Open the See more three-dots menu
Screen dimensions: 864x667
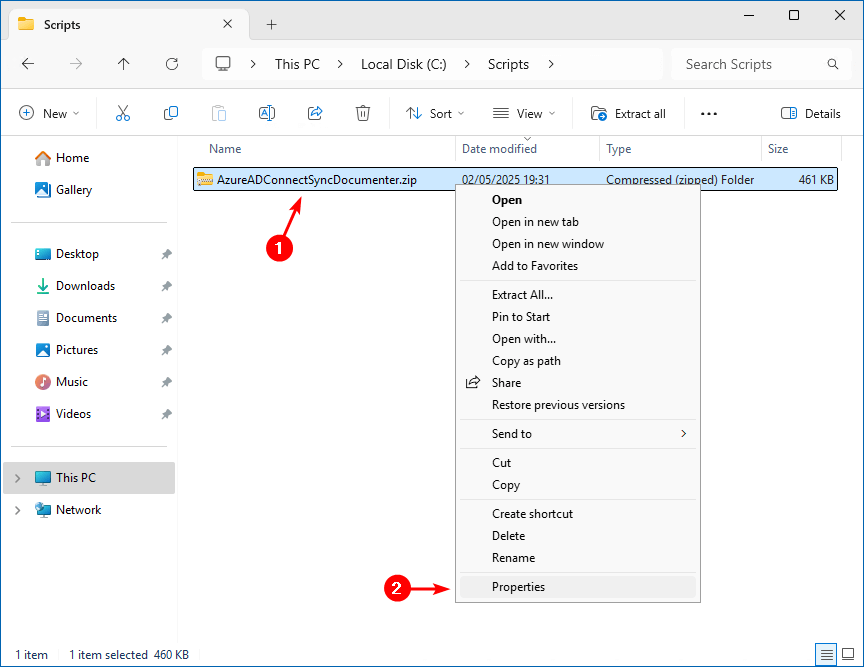709,113
